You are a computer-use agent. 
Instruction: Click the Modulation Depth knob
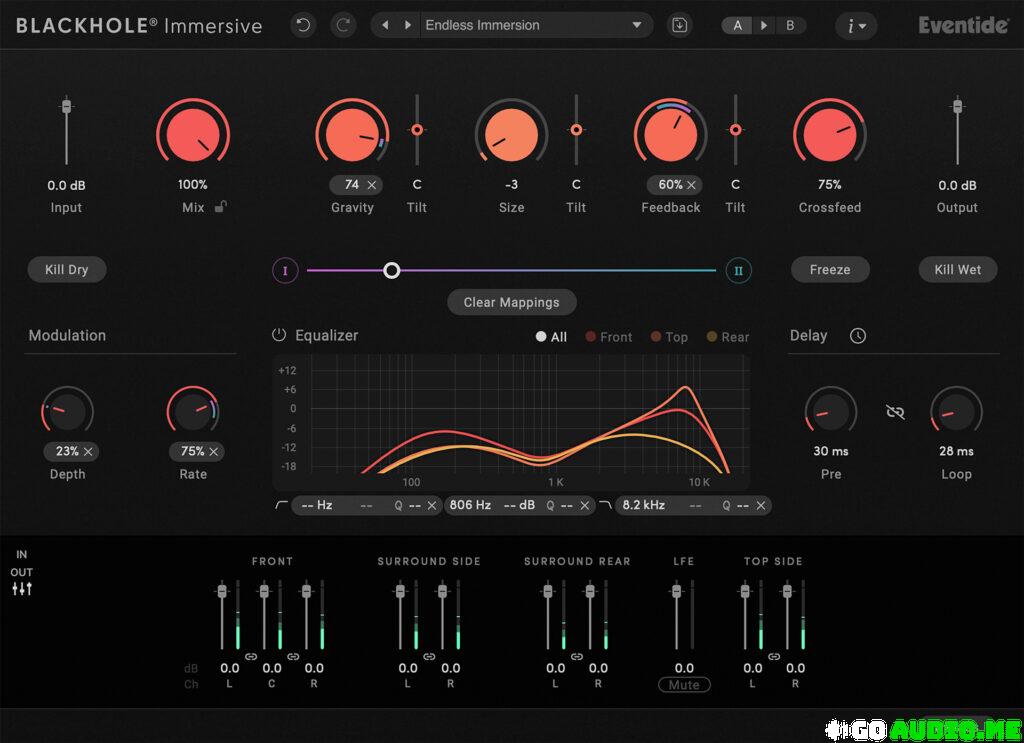click(x=67, y=412)
